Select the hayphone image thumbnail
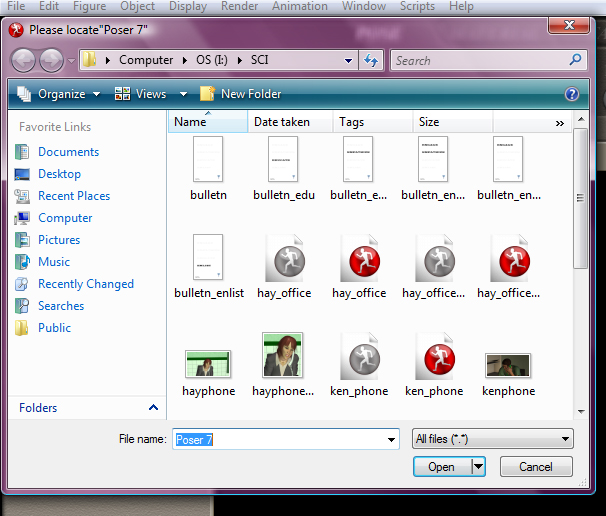Screen dimensions: 606x516 (208, 364)
